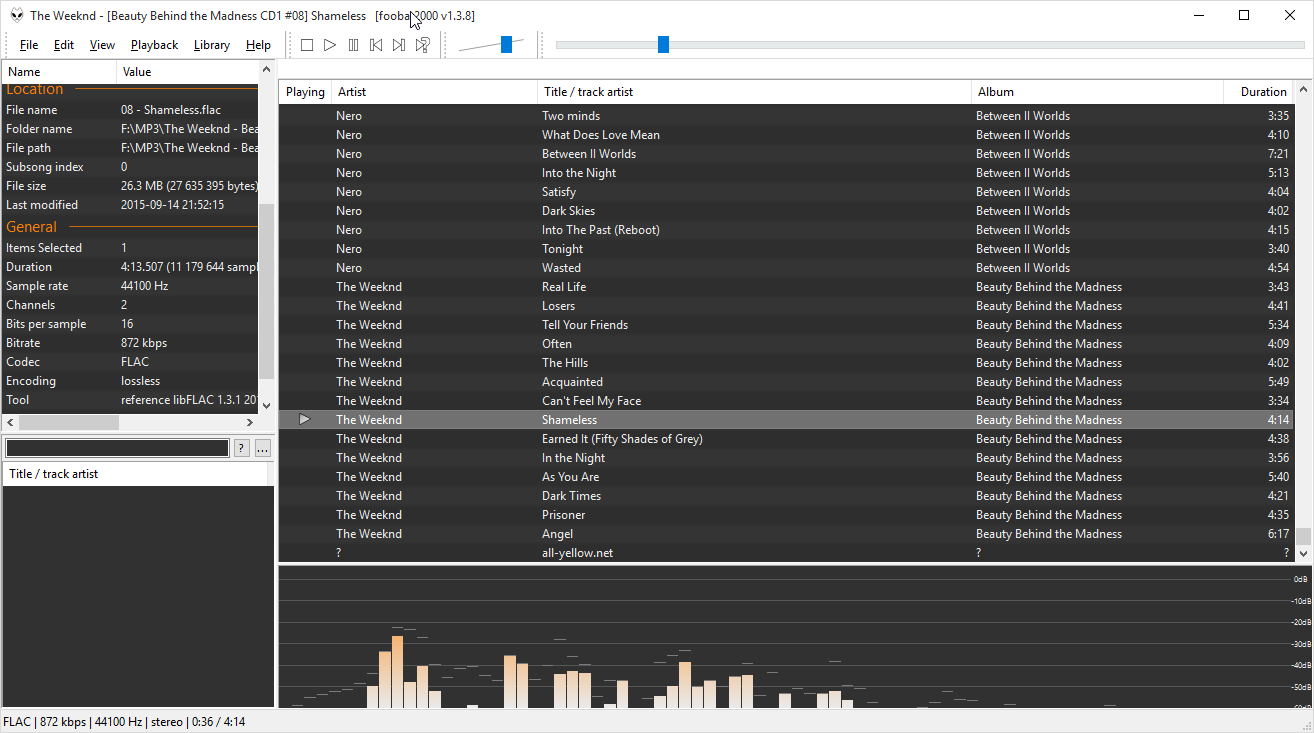
Task: Stop playback with the Stop button
Action: click(307, 45)
